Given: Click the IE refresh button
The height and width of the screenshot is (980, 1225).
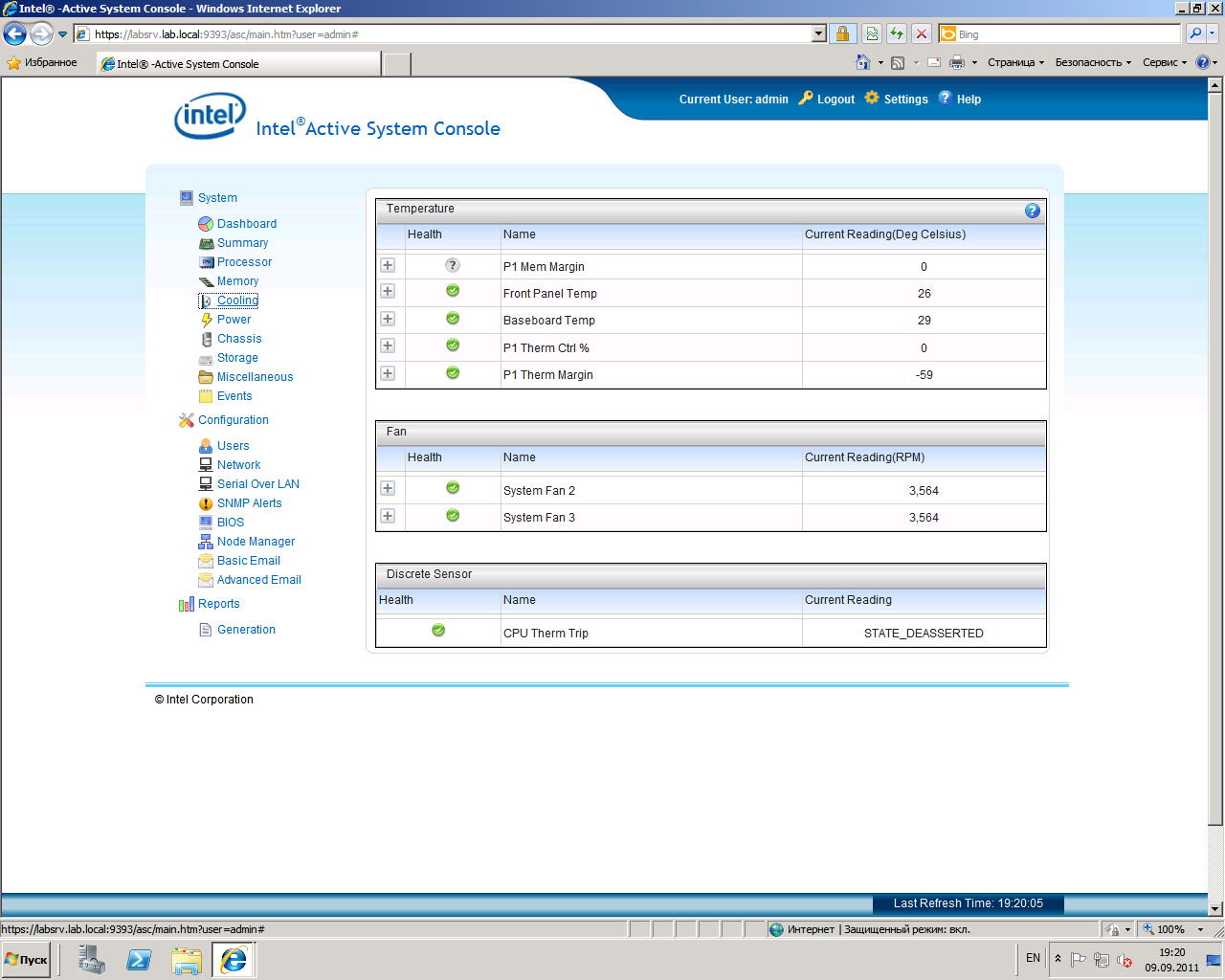Looking at the screenshot, I should [x=897, y=34].
